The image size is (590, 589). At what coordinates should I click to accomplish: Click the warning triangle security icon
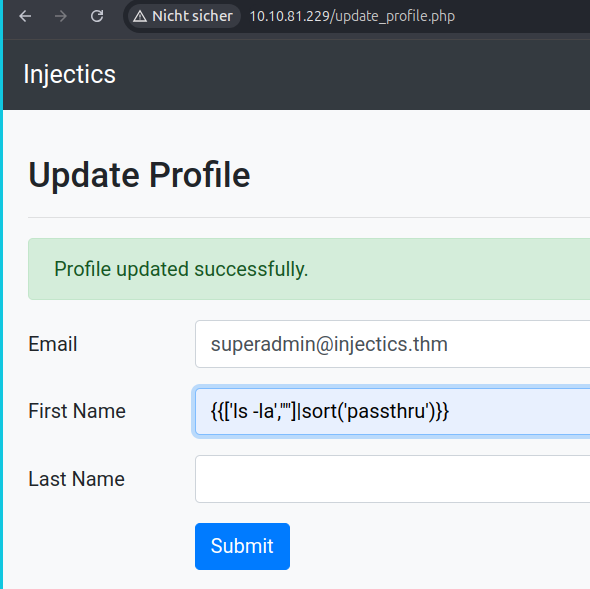[x=140, y=16]
